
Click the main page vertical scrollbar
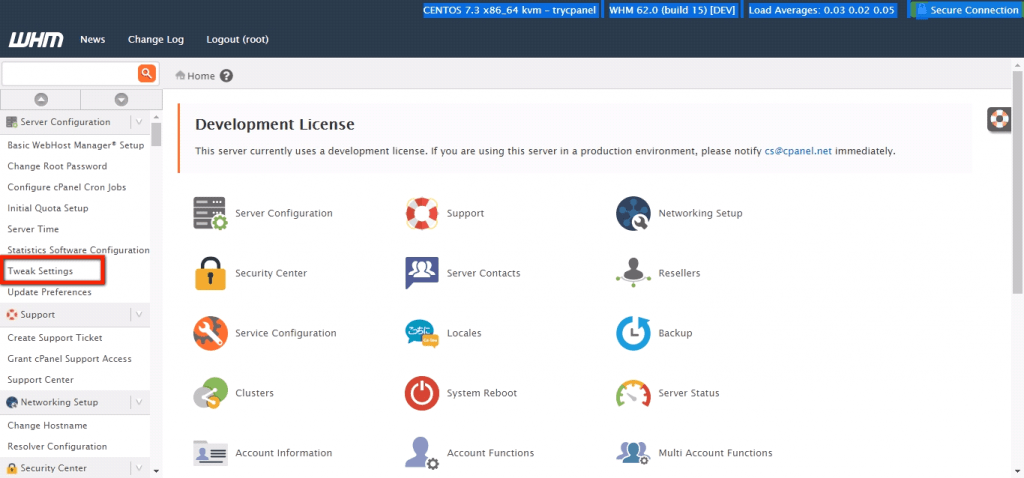coord(1017,183)
